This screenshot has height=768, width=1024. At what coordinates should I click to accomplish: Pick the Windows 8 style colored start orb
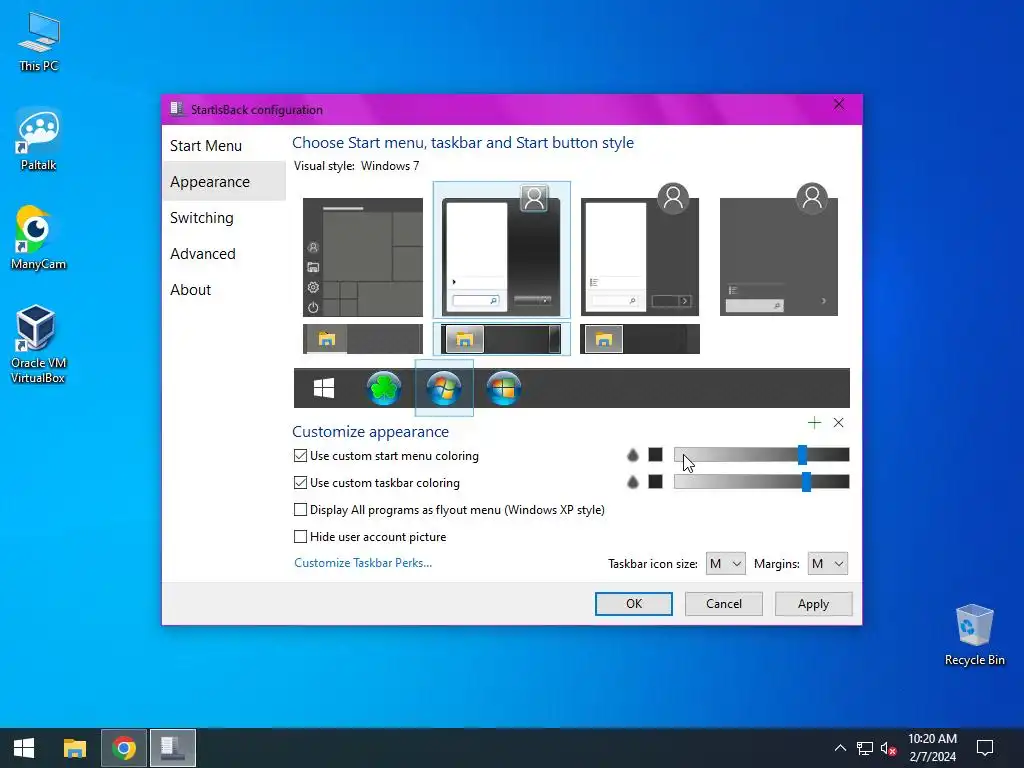(x=504, y=388)
